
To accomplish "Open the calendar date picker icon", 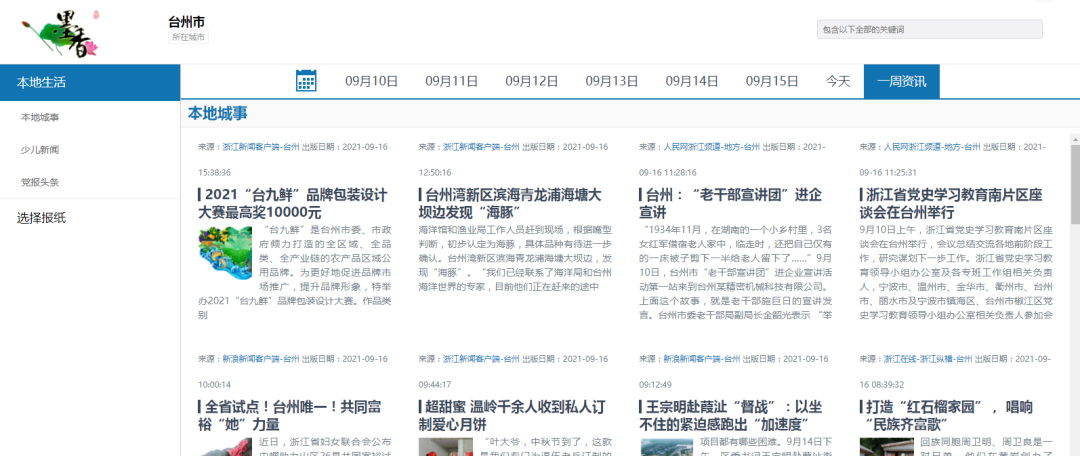I will pos(306,81).
